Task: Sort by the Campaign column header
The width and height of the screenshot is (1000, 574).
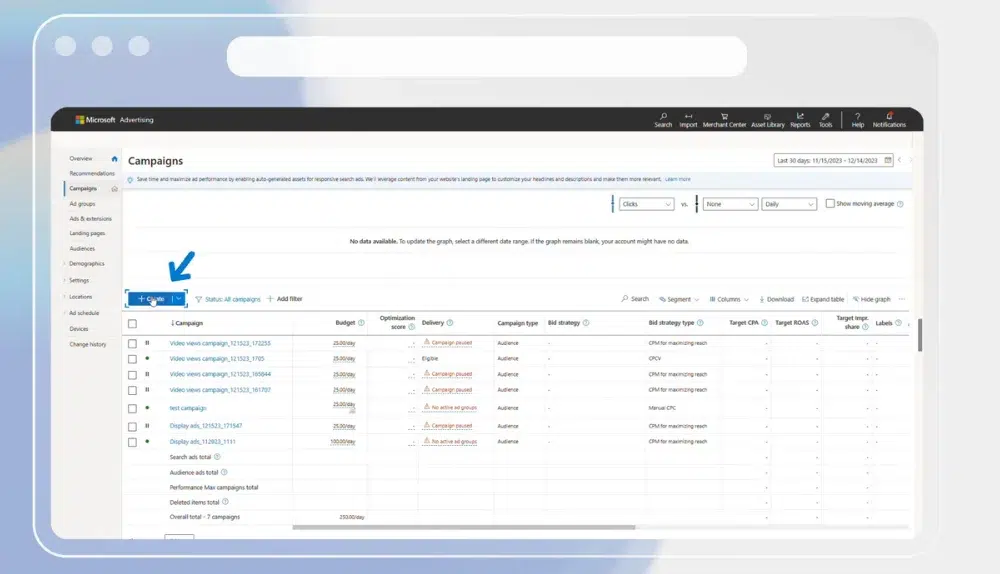Action: 186,323
